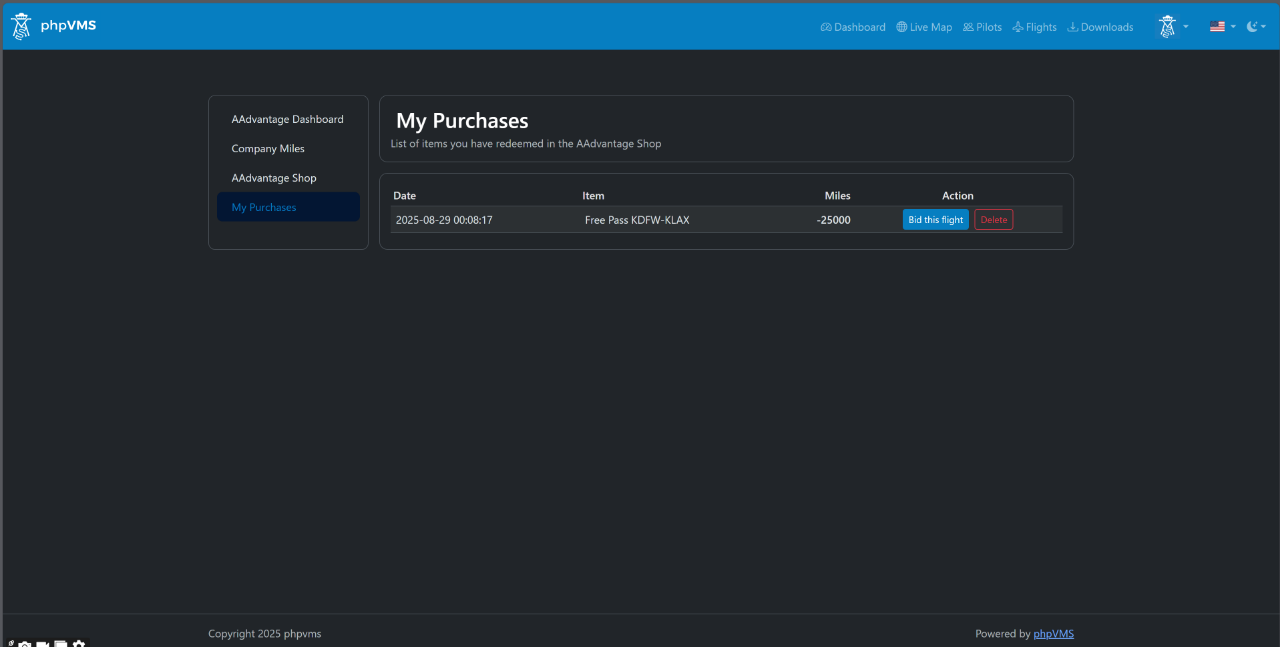Open Company Miles in sidebar
1280x647 pixels.
click(268, 149)
